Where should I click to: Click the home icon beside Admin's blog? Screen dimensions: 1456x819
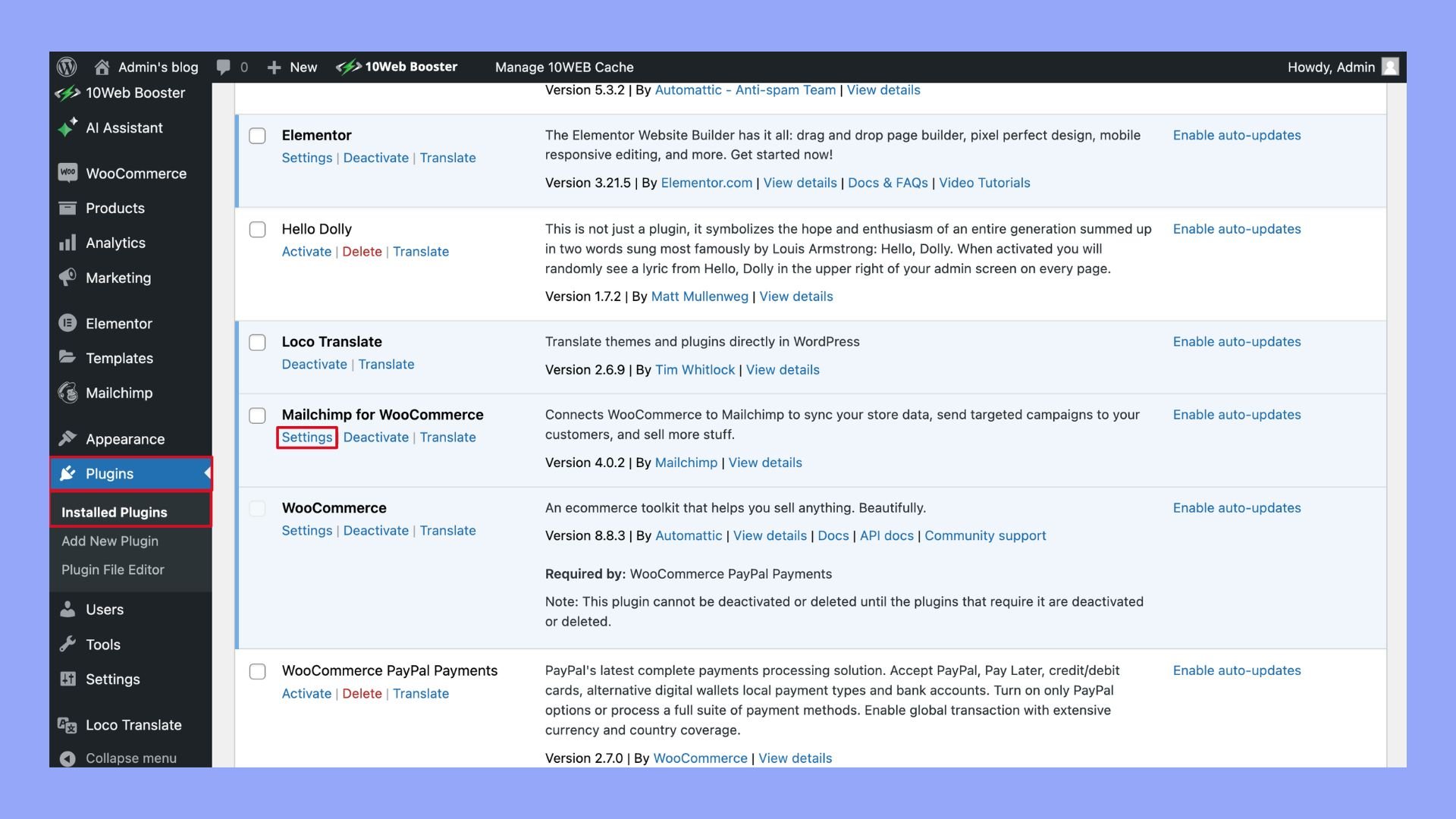(102, 67)
